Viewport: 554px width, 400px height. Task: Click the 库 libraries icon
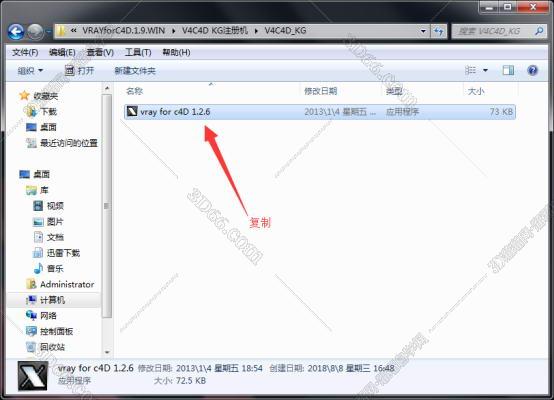31,190
